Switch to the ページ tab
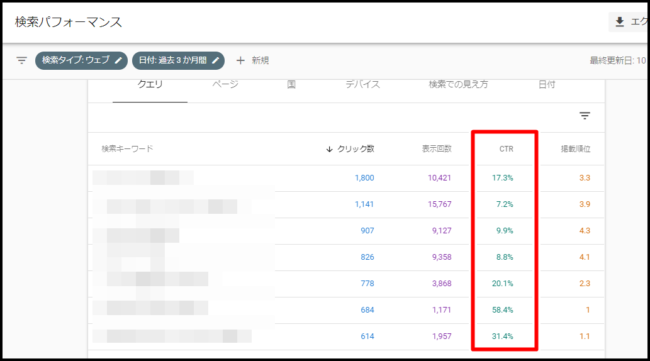 pos(226,84)
